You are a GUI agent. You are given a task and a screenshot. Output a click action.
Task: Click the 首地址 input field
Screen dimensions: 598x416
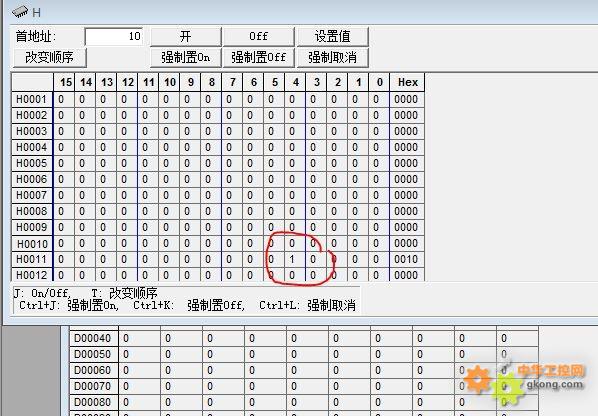114,37
